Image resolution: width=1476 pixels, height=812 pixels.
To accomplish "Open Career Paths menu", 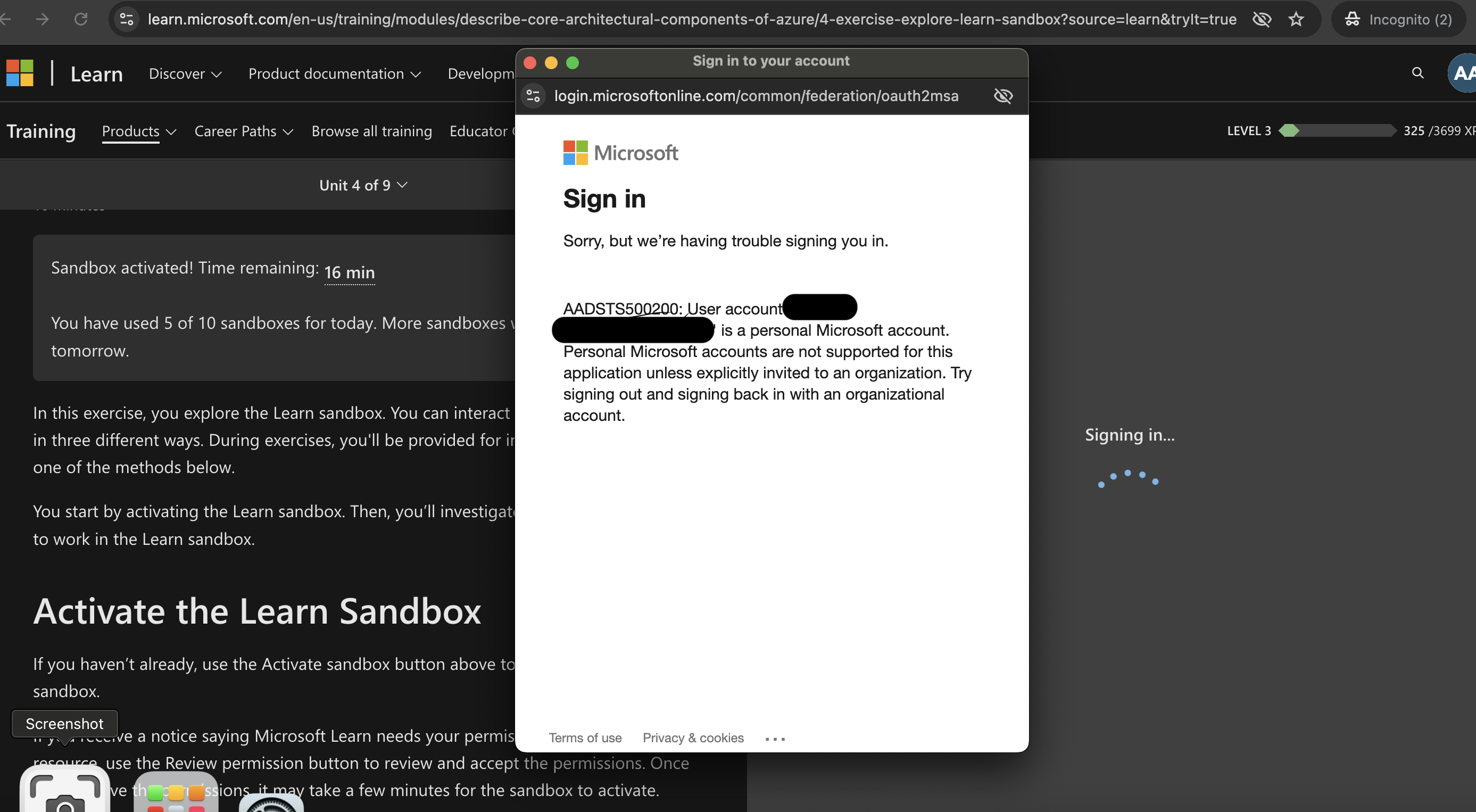I will pos(244,131).
